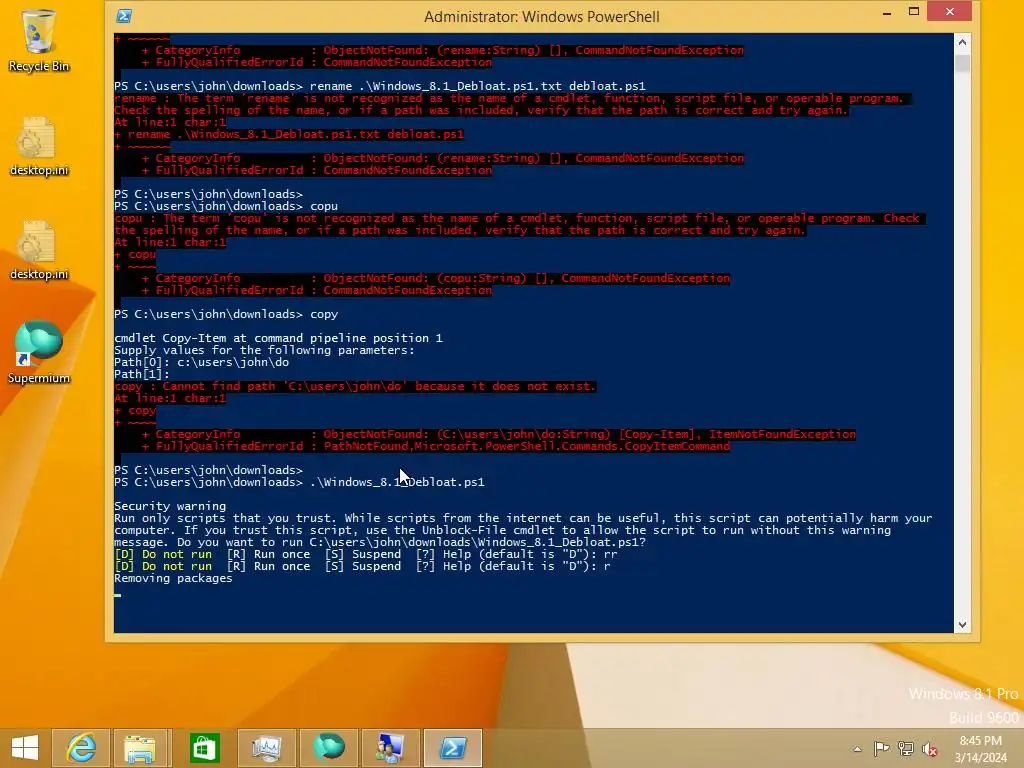Click the 'Cannot find path' error line

(x=355, y=387)
